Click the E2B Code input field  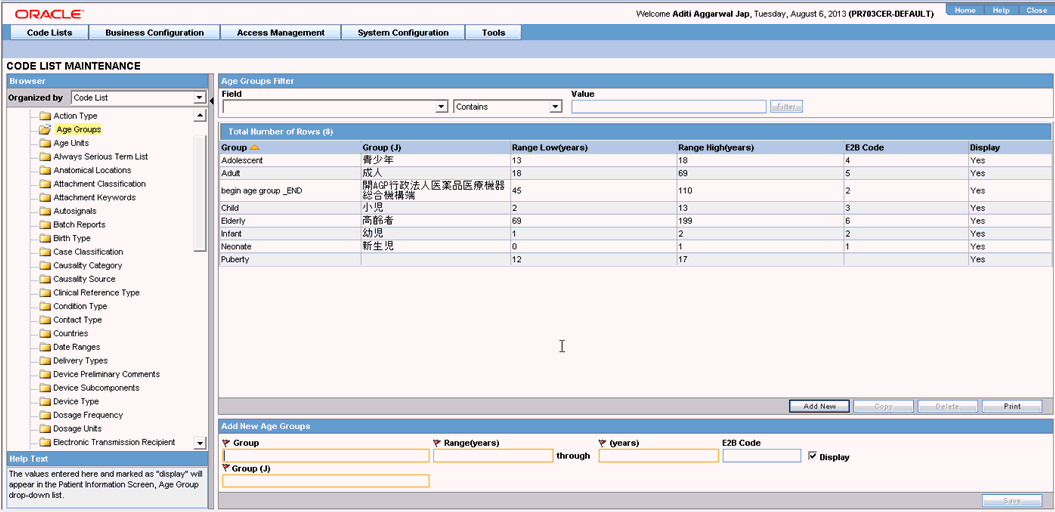[x=762, y=455]
